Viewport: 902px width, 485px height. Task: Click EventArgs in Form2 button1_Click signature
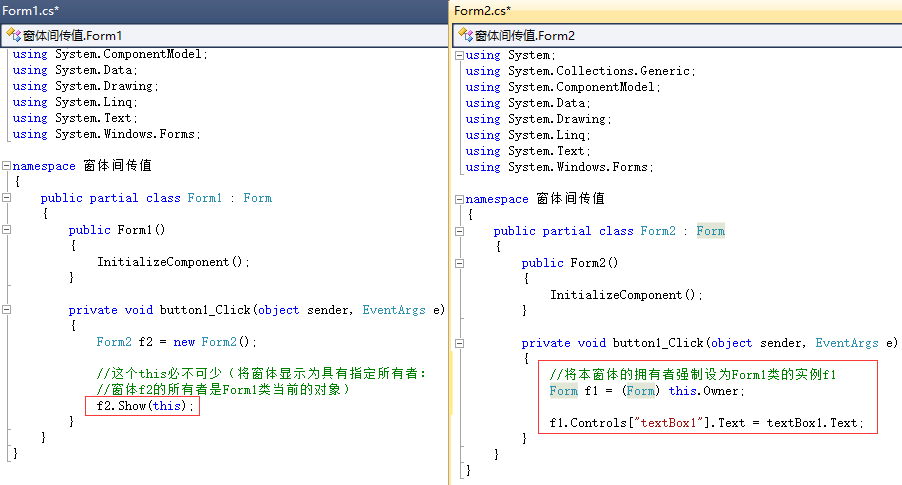coord(847,343)
